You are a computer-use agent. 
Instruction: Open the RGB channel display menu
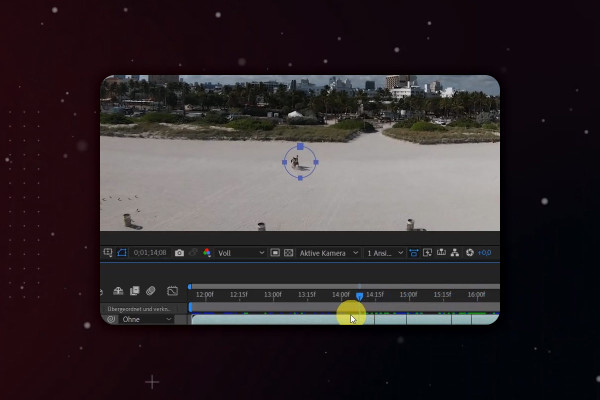[207, 253]
